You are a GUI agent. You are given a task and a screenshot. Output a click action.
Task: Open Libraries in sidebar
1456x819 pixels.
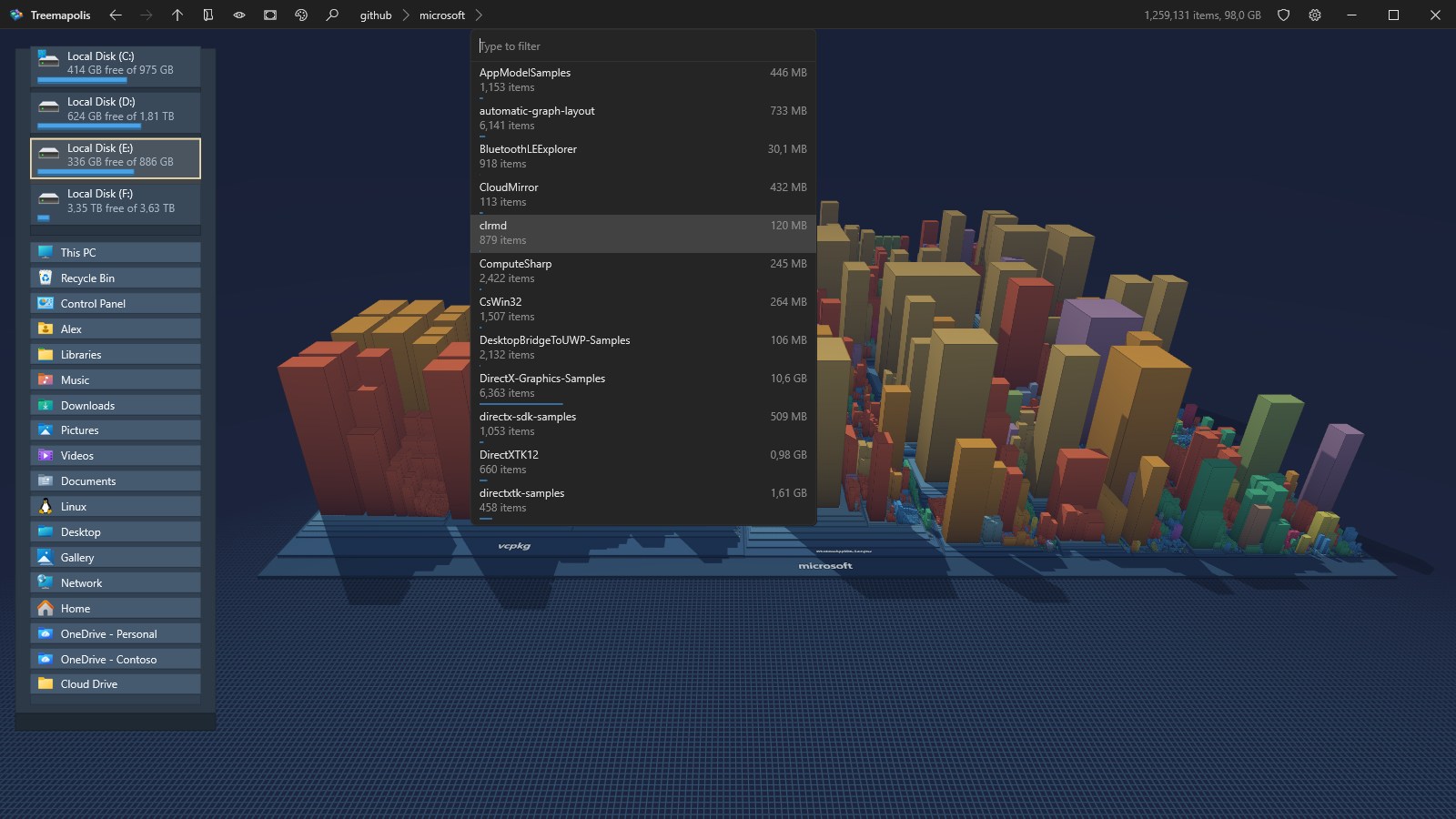point(116,354)
